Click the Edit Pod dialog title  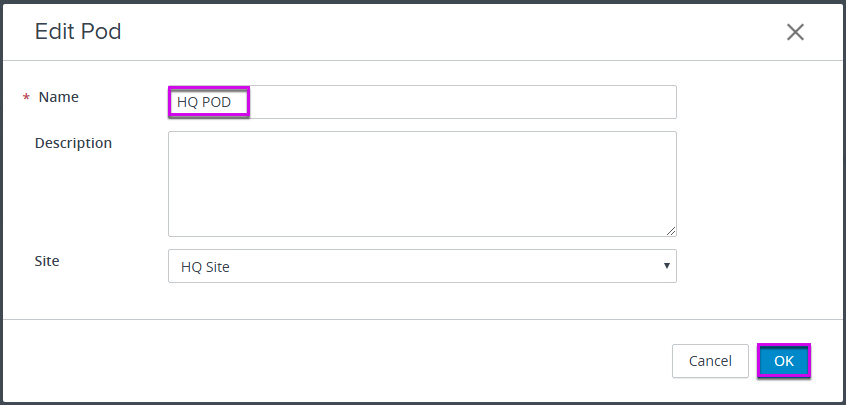tap(78, 32)
